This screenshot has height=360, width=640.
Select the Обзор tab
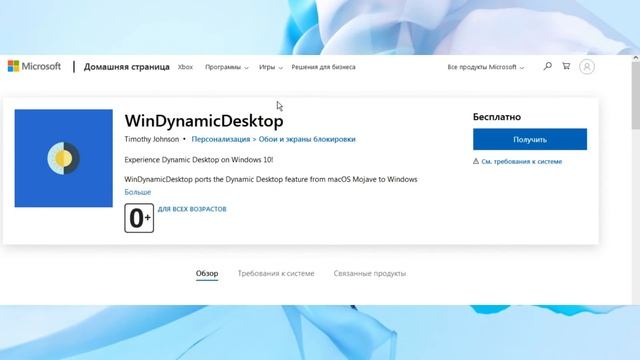click(207, 273)
